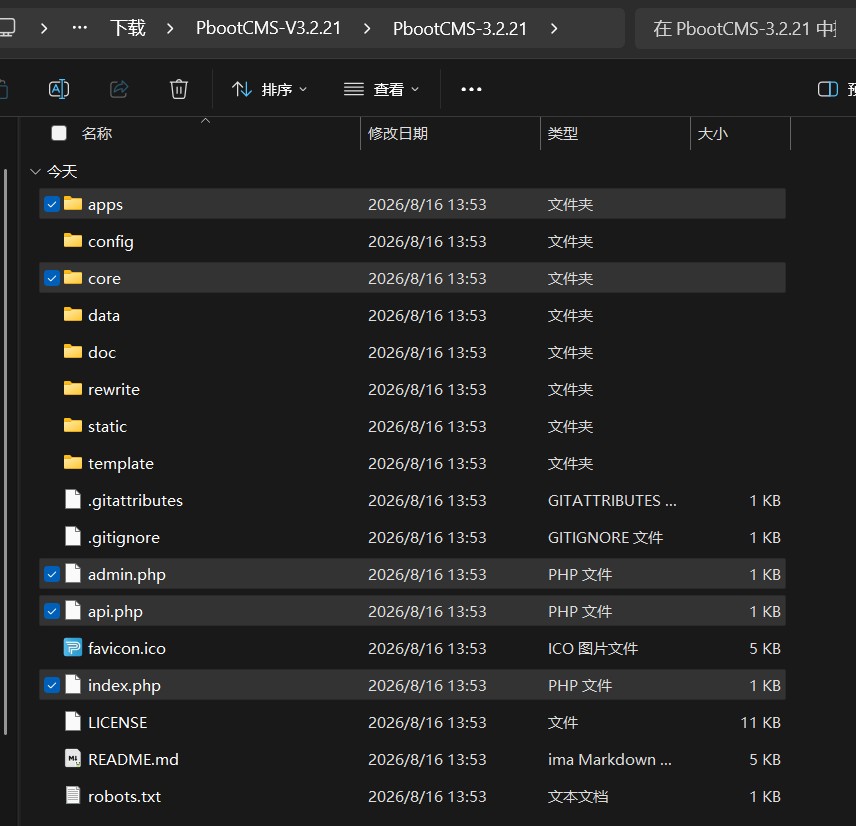Click the admin.php file icon
This screenshot has height=826, width=856.
tap(73, 574)
